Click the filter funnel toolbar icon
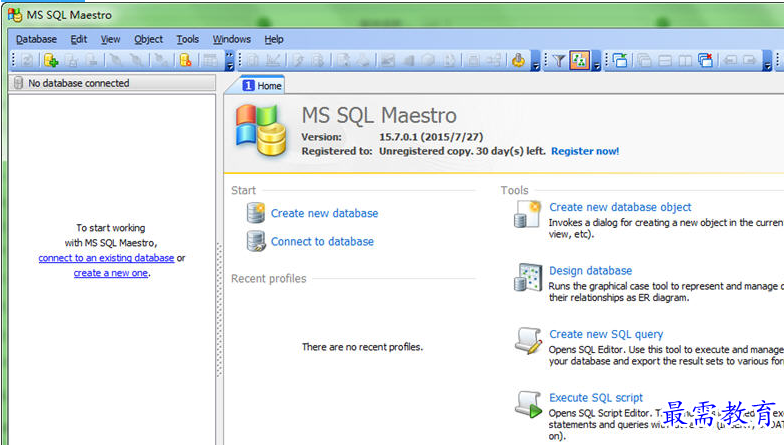The image size is (784, 445). pyautogui.click(x=559, y=61)
